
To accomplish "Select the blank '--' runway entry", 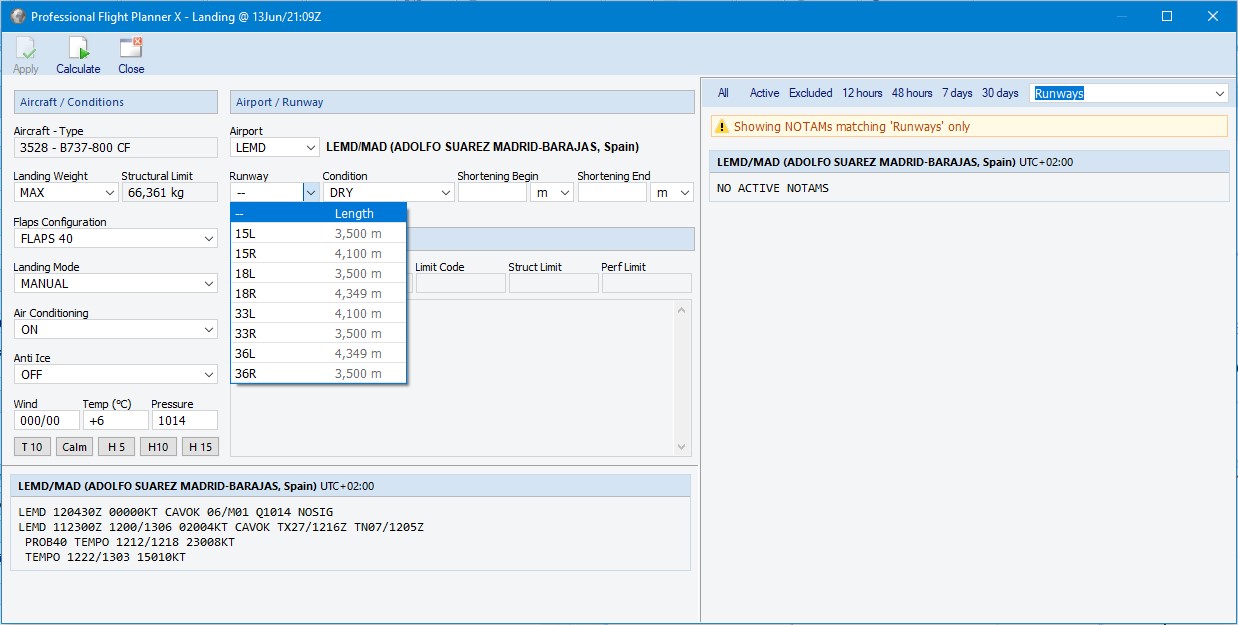I will coord(318,213).
